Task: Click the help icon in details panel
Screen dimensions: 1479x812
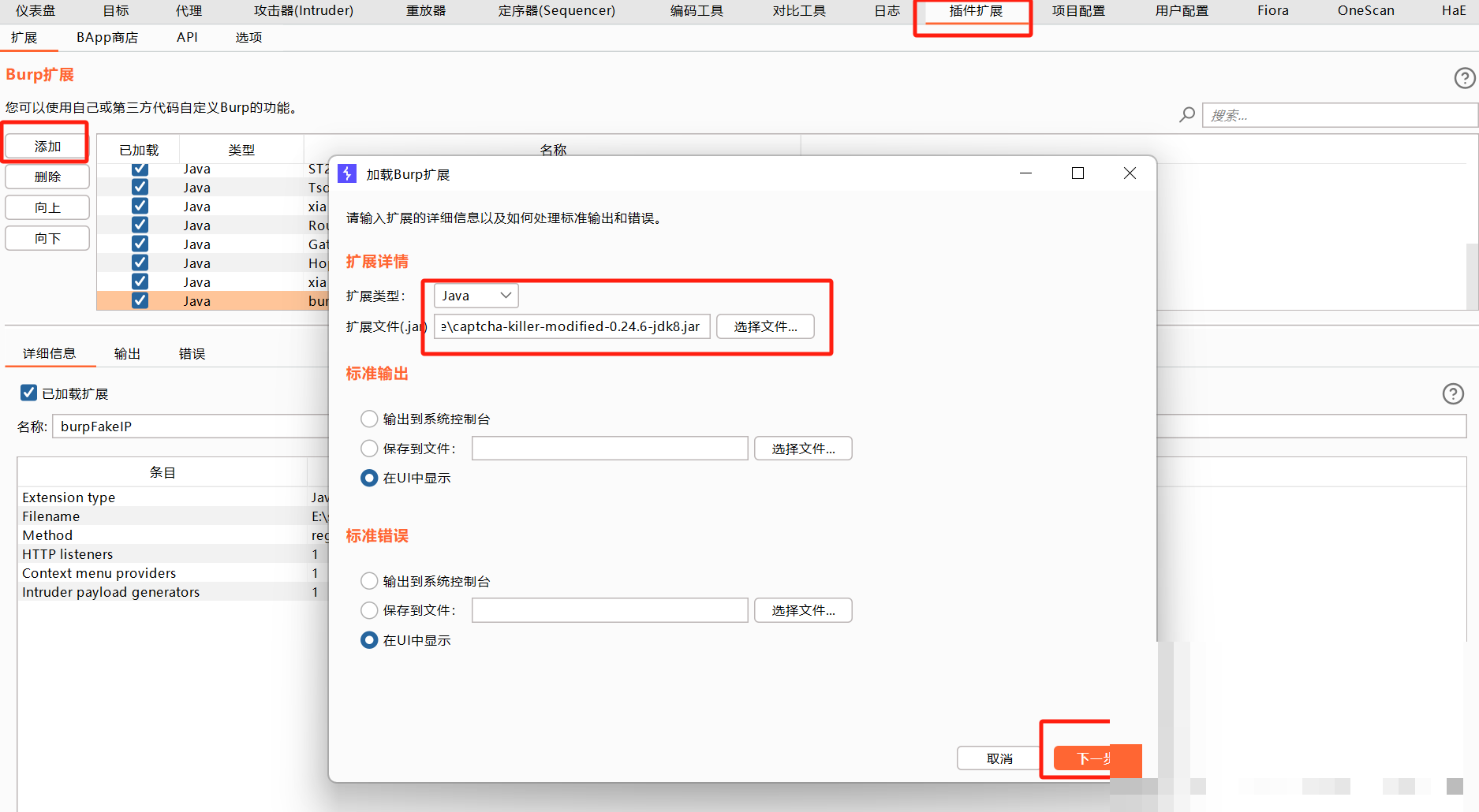Action: tap(1453, 393)
